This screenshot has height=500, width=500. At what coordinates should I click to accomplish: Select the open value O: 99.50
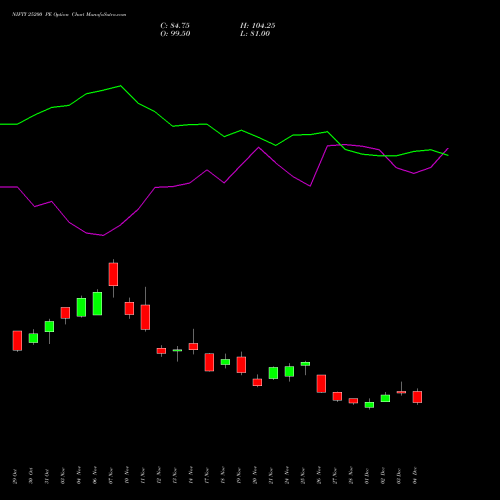[175, 34]
